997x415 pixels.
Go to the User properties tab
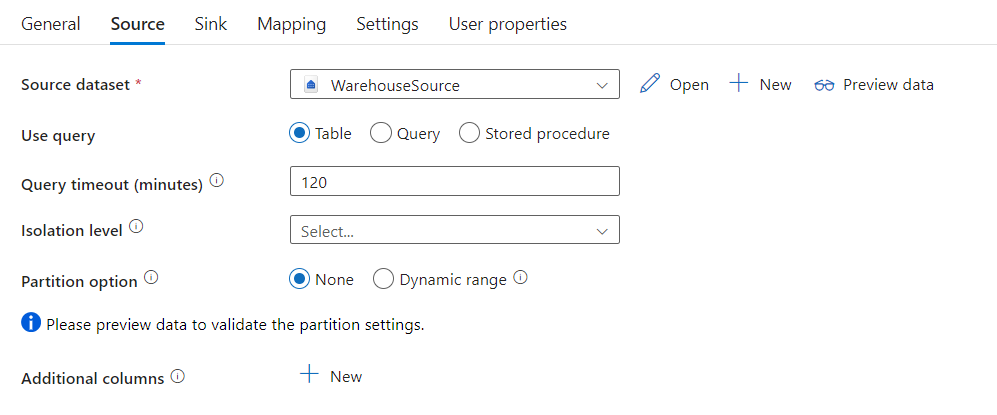[x=507, y=24]
